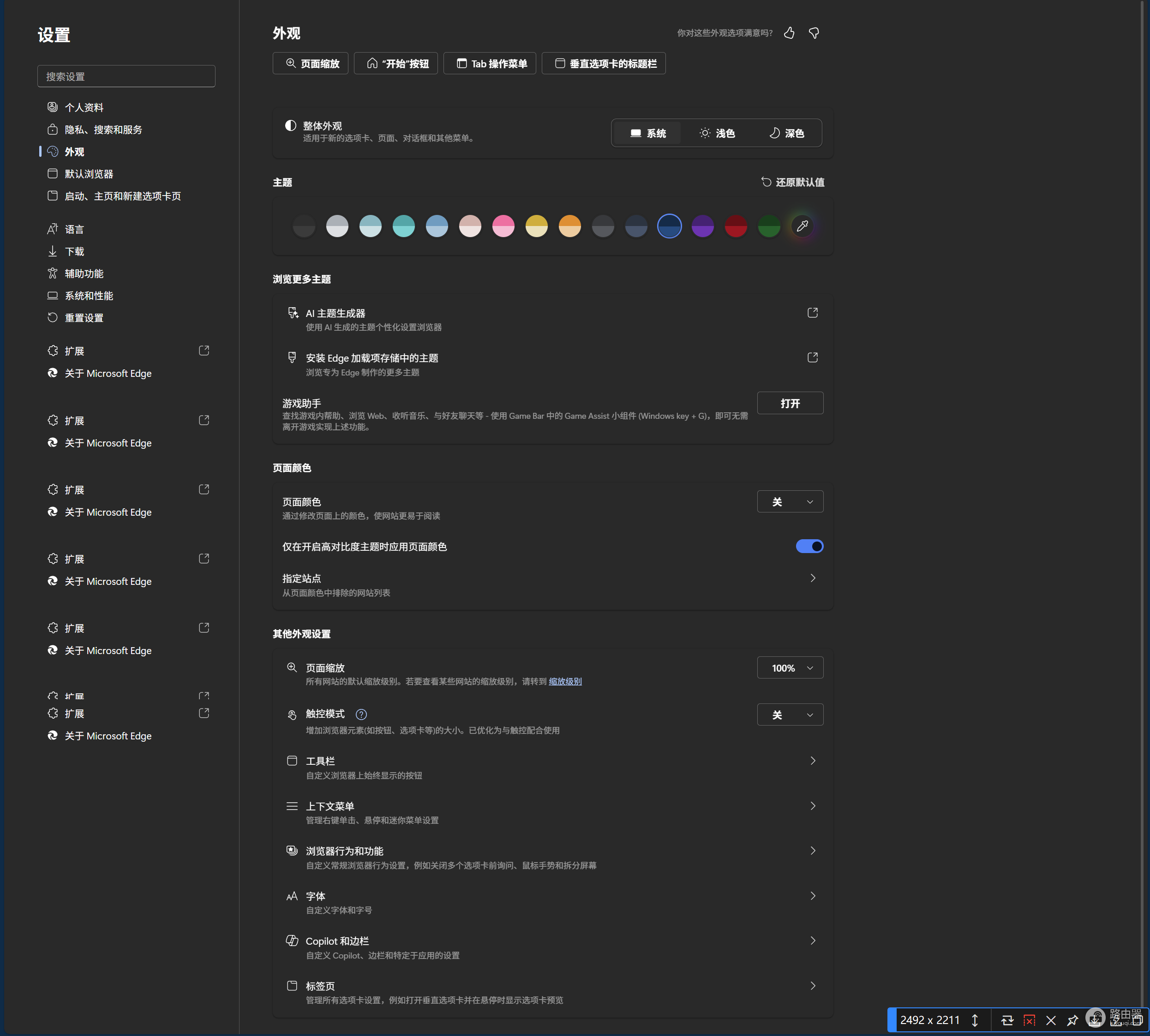Click the Copilot icon beside Copilot 和边栏
The height and width of the screenshot is (1036, 1150).
point(292,941)
